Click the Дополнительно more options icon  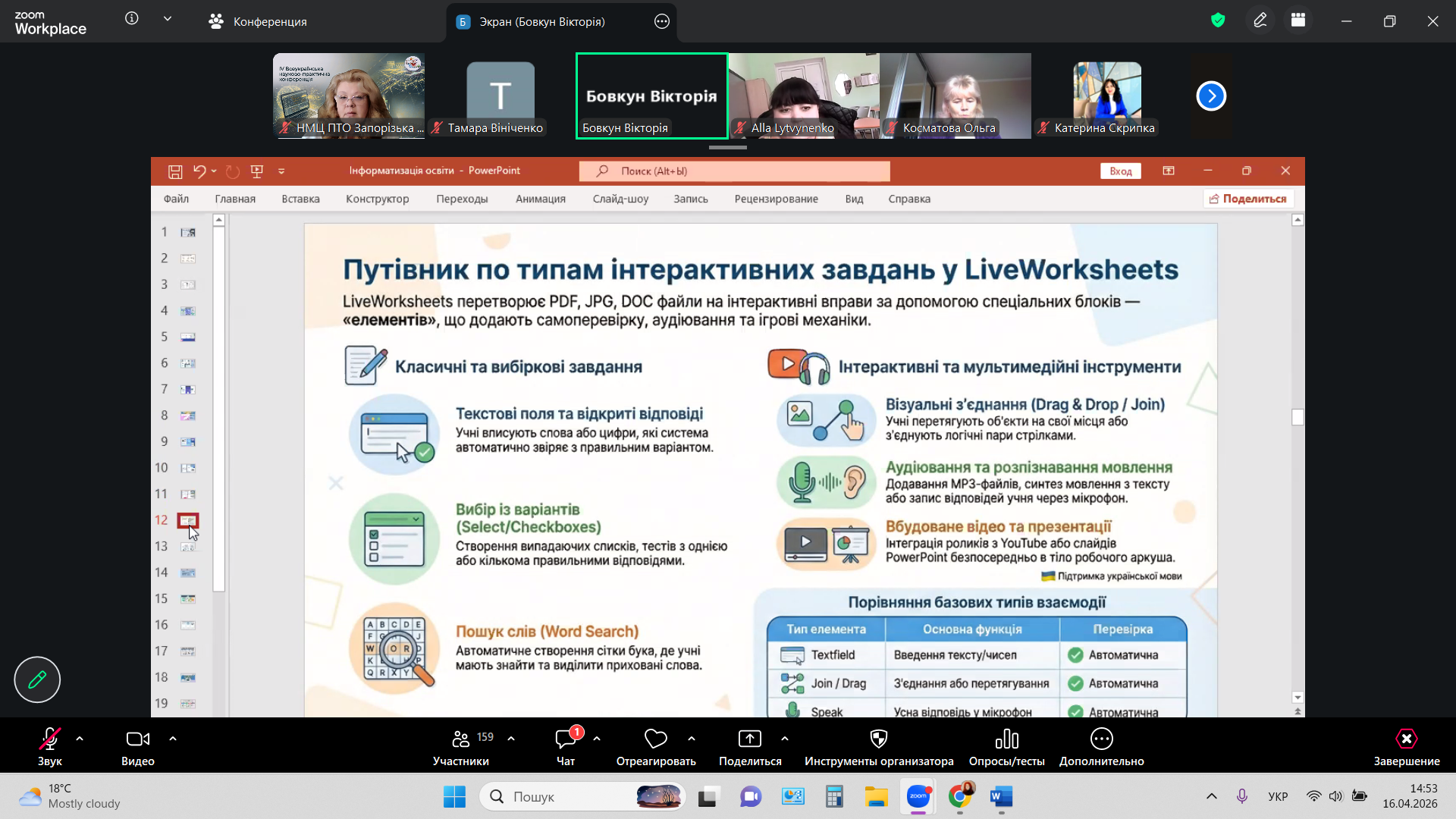1101,739
